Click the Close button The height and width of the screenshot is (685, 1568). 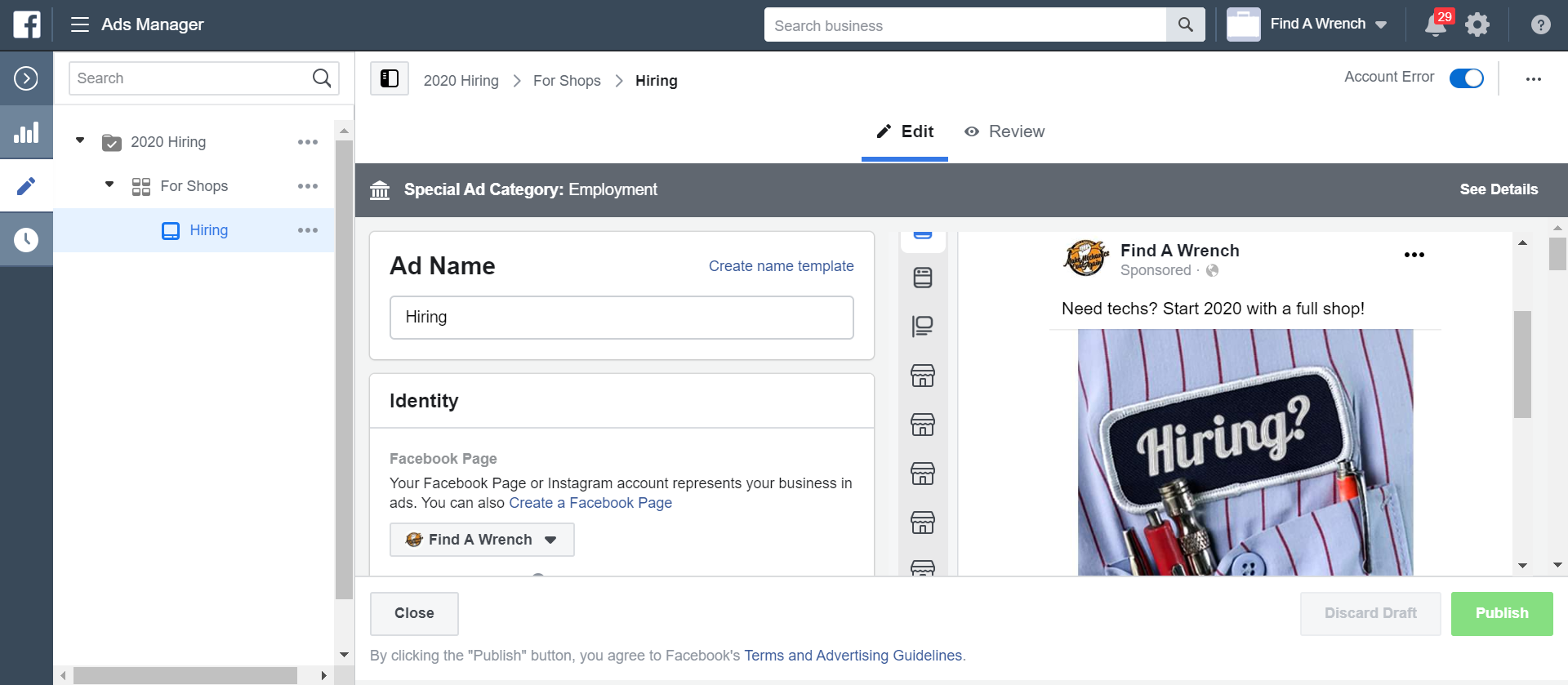point(414,613)
